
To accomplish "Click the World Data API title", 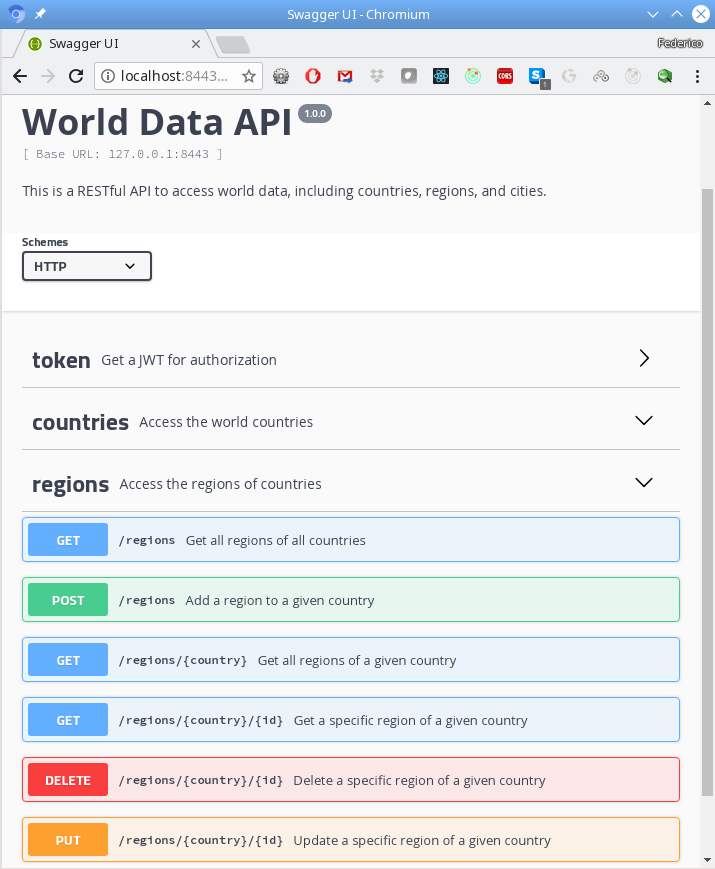I will pos(157,121).
